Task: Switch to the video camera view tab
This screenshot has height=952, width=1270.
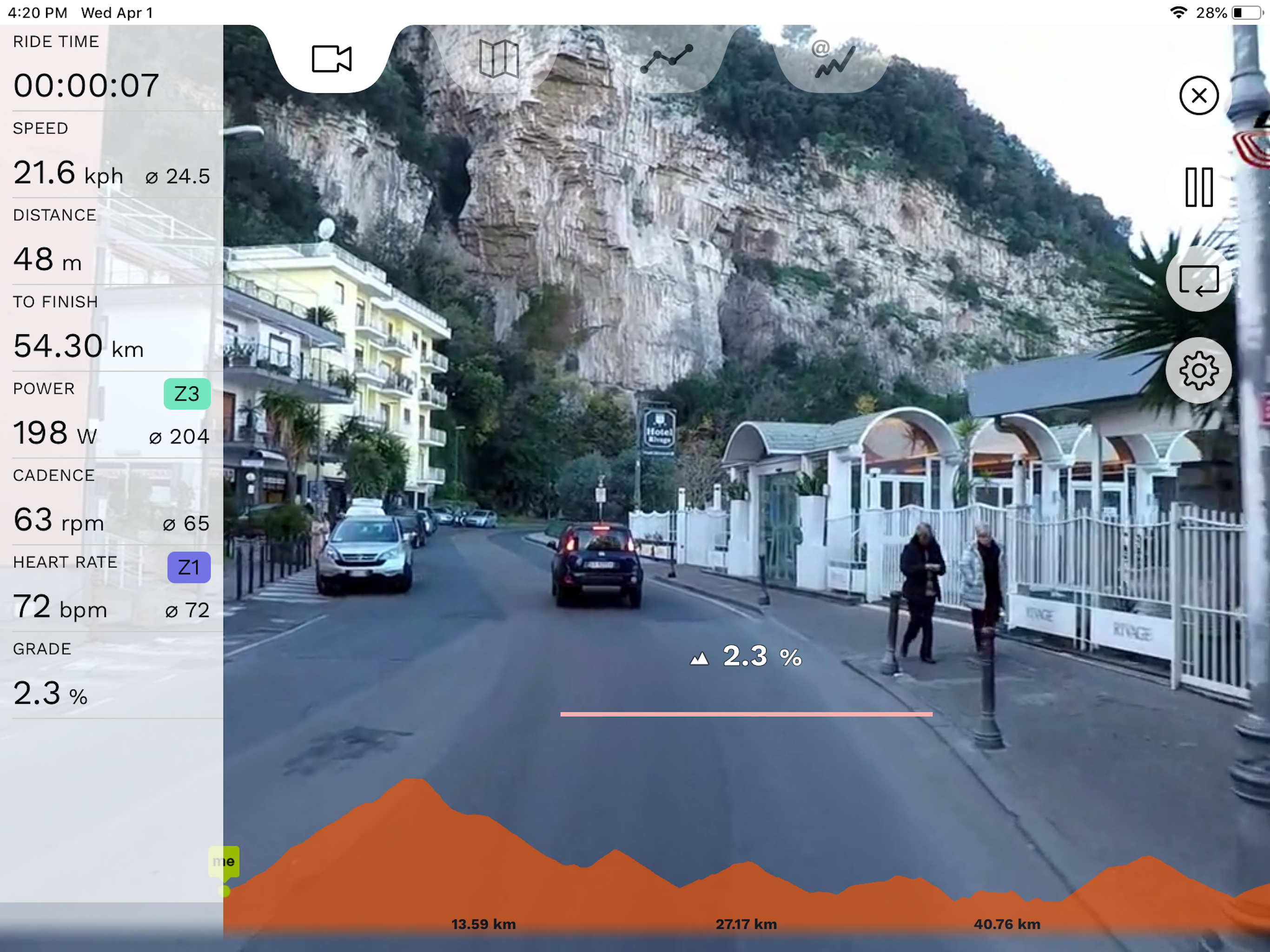Action: tap(331, 59)
